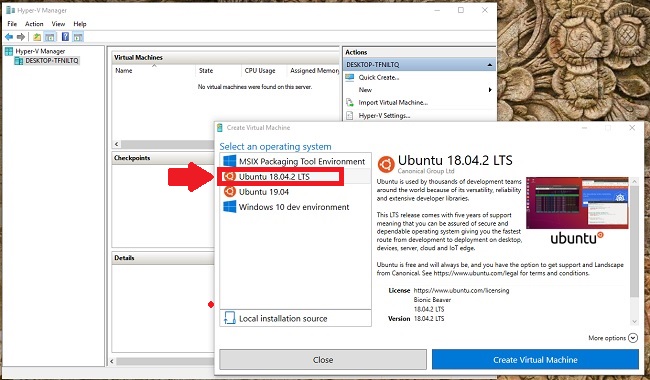This screenshot has width=650, height=380.
Task: Click the Bionic Beaver text
Action: coord(432,300)
